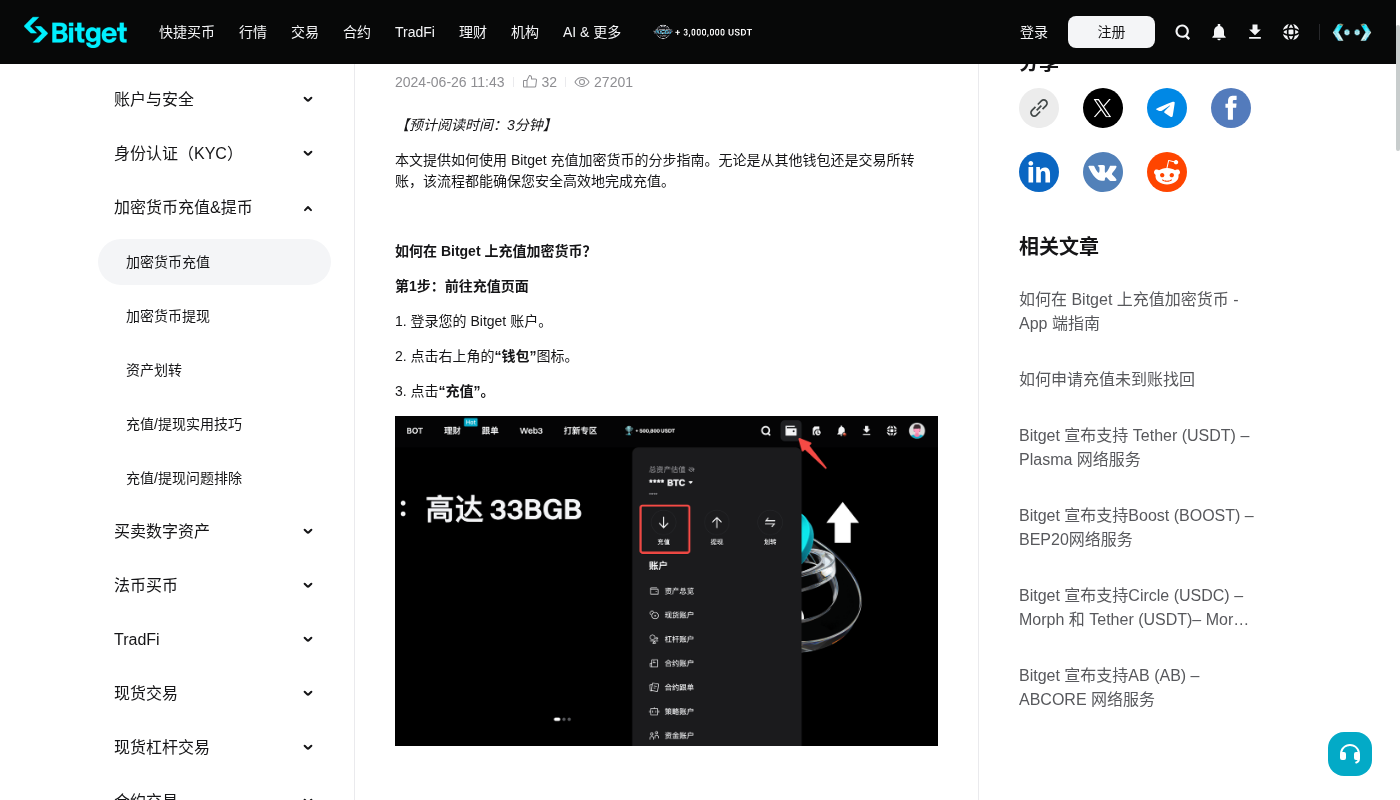The width and height of the screenshot is (1400, 800).
Task: Open related article 如何申请充值未到账找回
Action: click(1107, 379)
